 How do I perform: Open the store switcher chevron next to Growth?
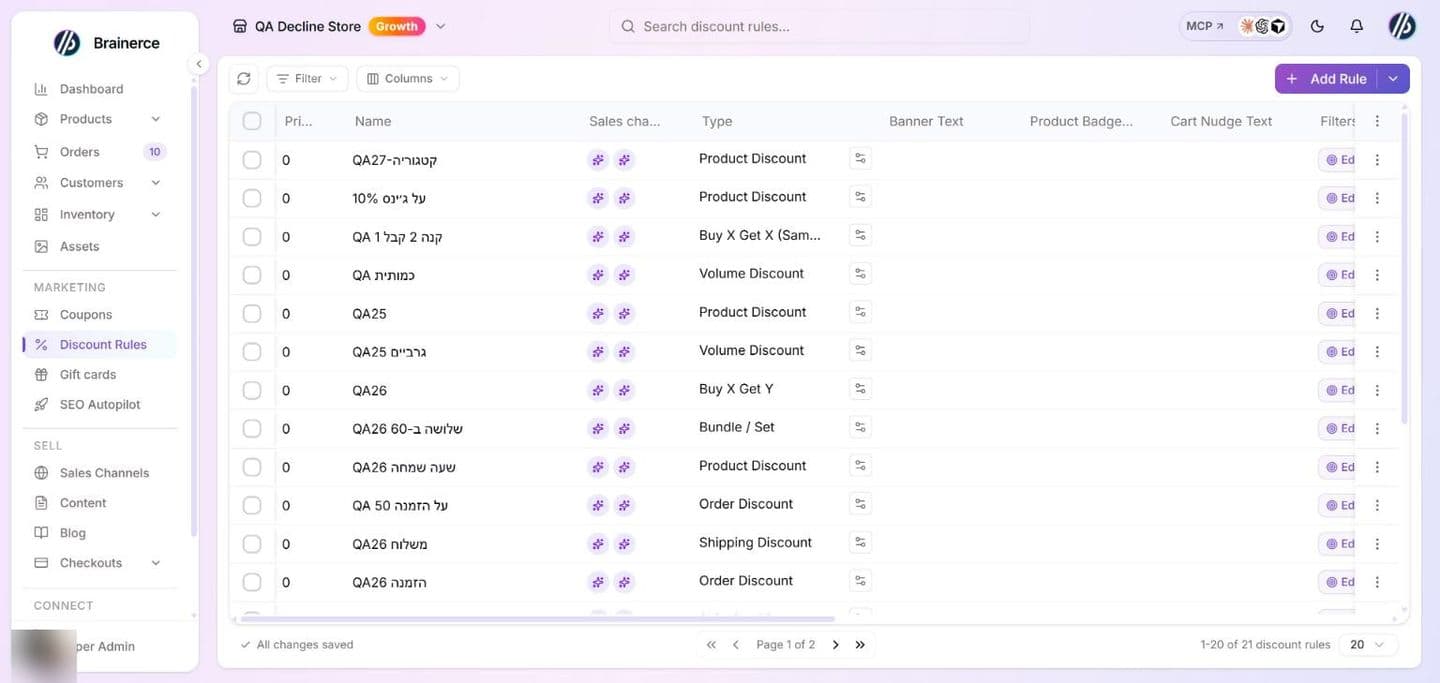pos(441,27)
